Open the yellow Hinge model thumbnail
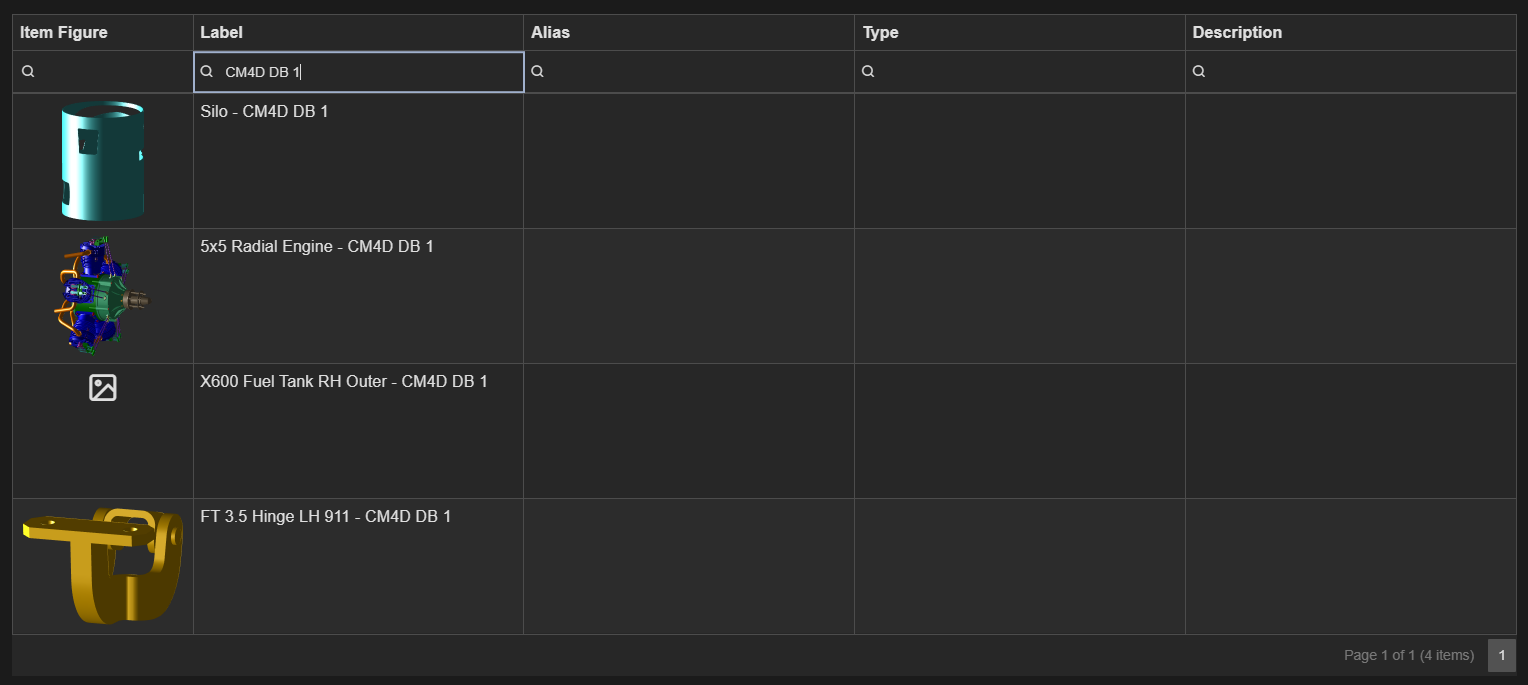The image size is (1528, 685). tap(102, 565)
